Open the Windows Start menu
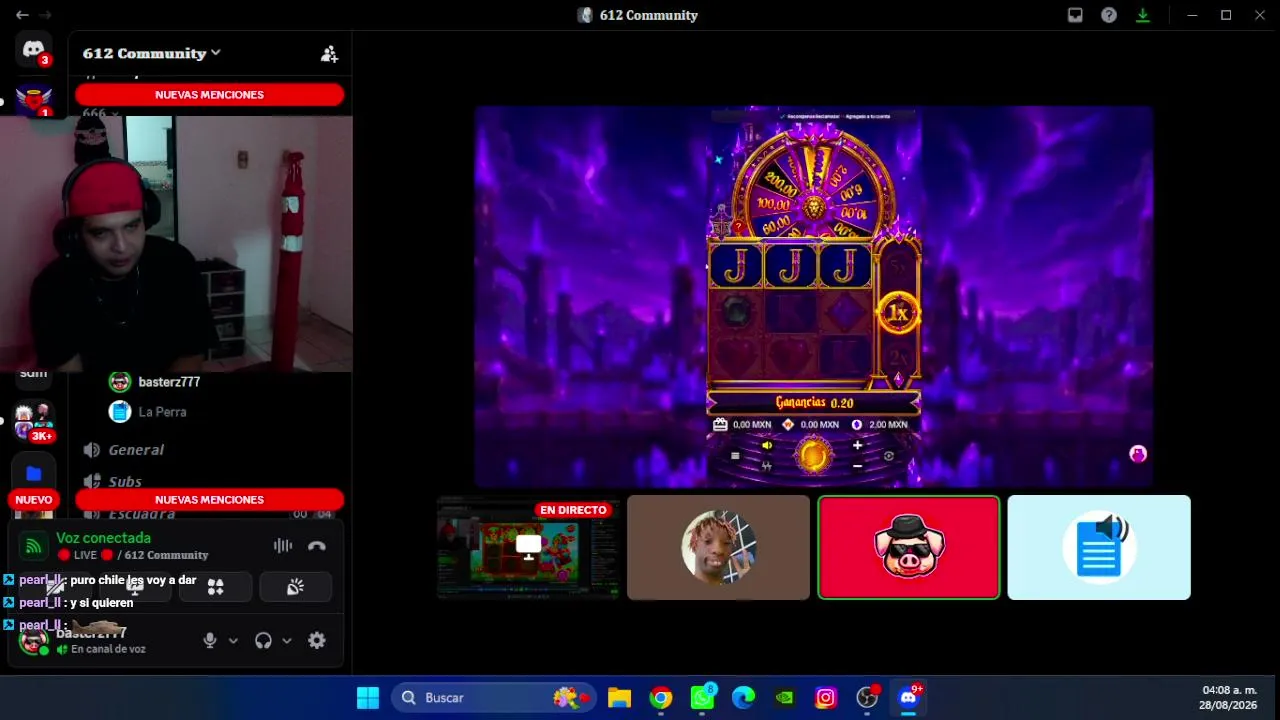The height and width of the screenshot is (720, 1280). 368,698
